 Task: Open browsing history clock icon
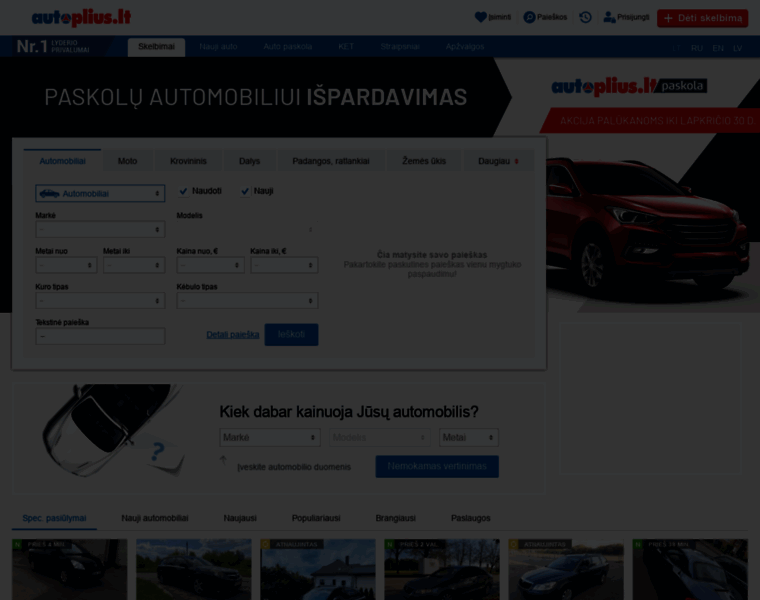pyautogui.click(x=585, y=17)
